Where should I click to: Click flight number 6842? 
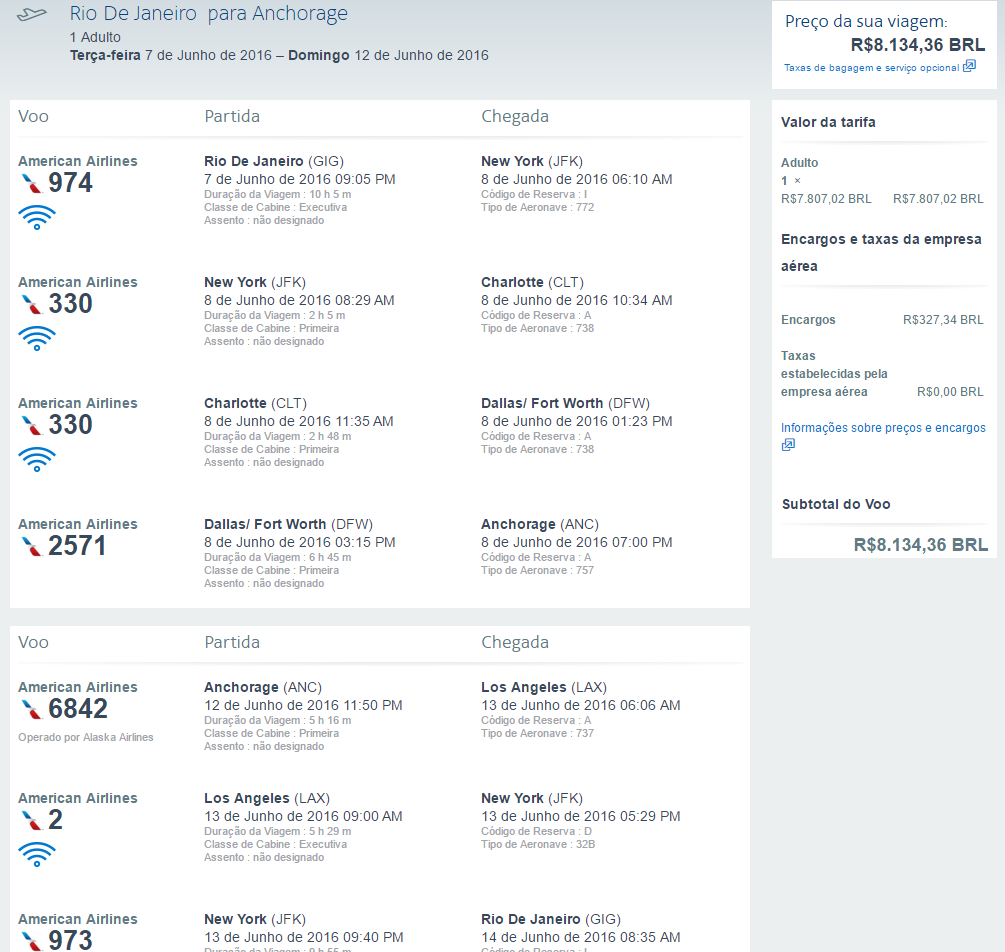point(78,709)
